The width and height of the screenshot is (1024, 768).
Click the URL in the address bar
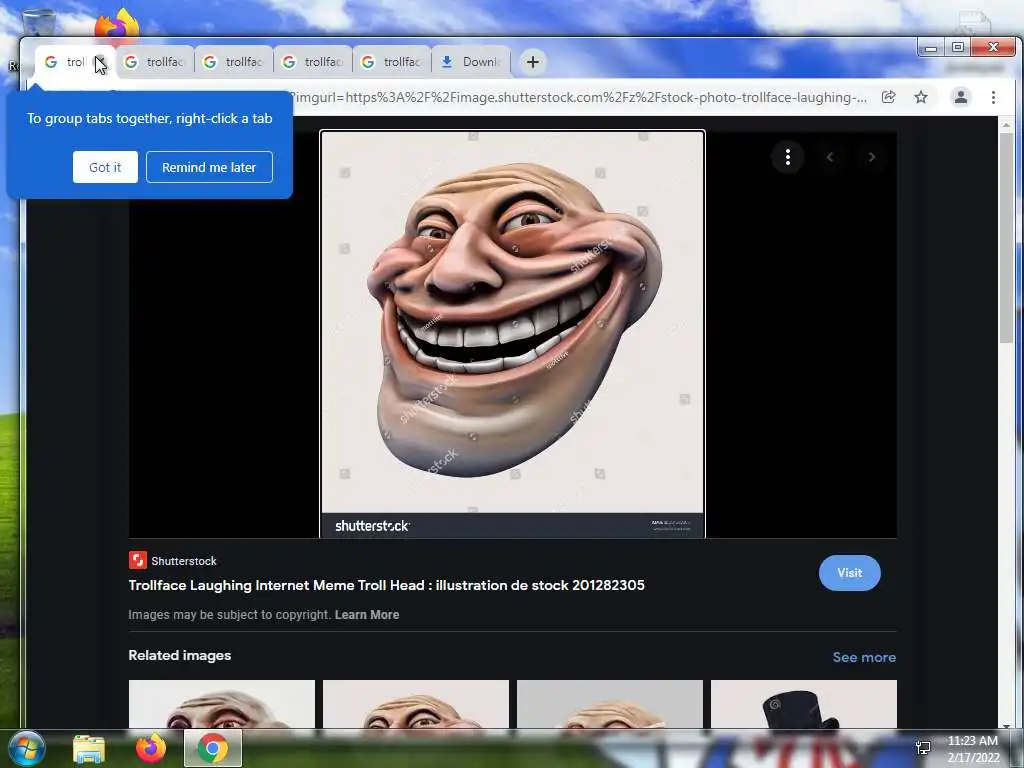580,97
